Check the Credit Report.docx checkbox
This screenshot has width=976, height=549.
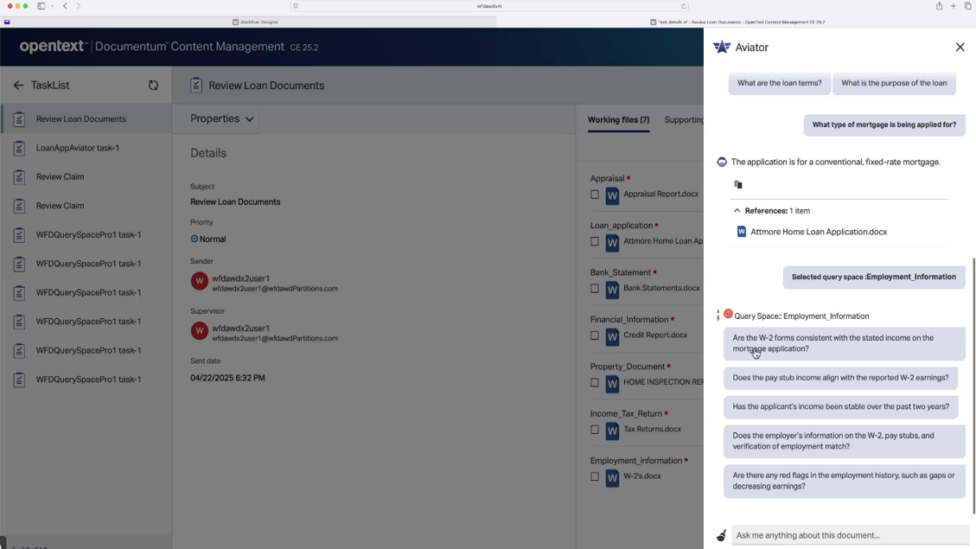594,336
